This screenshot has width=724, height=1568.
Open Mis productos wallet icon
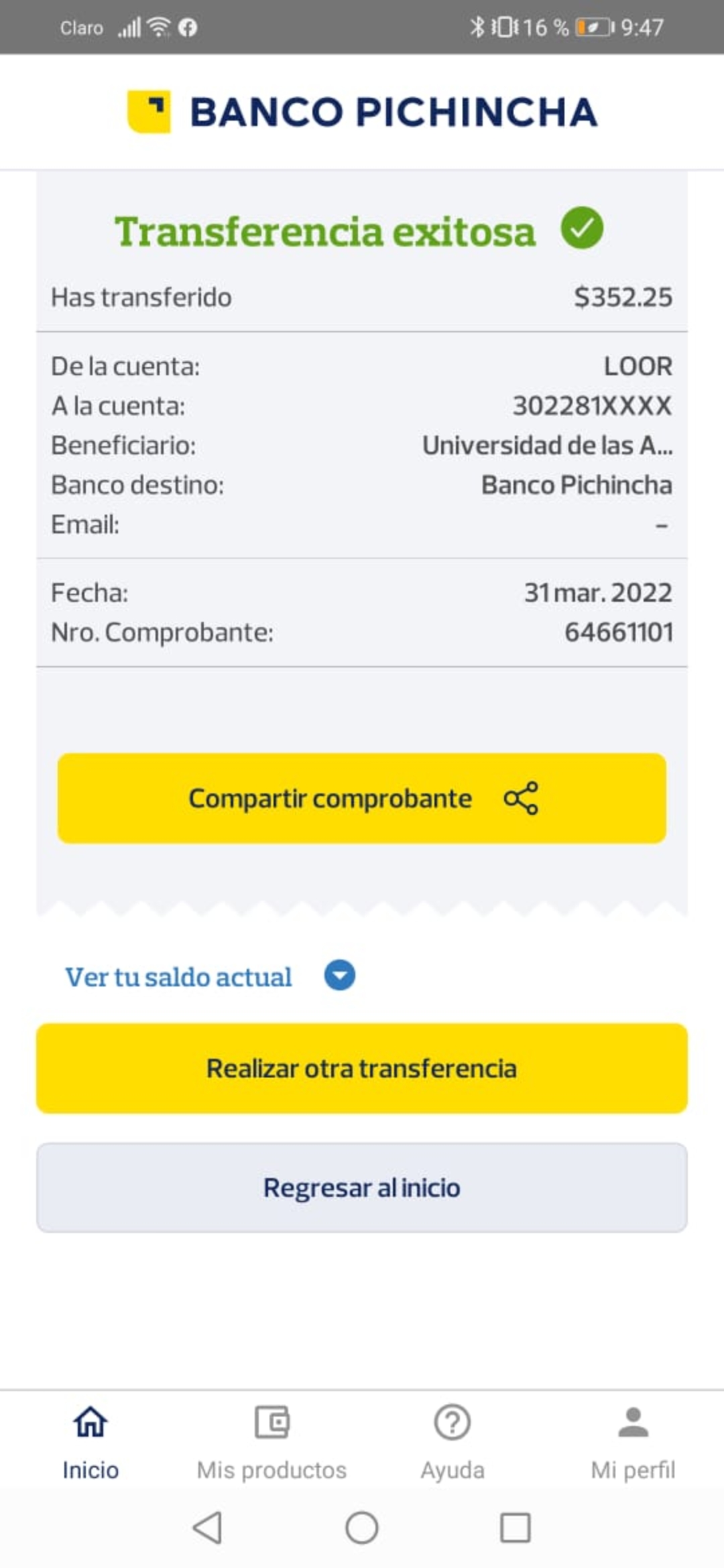pos(271,1422)
